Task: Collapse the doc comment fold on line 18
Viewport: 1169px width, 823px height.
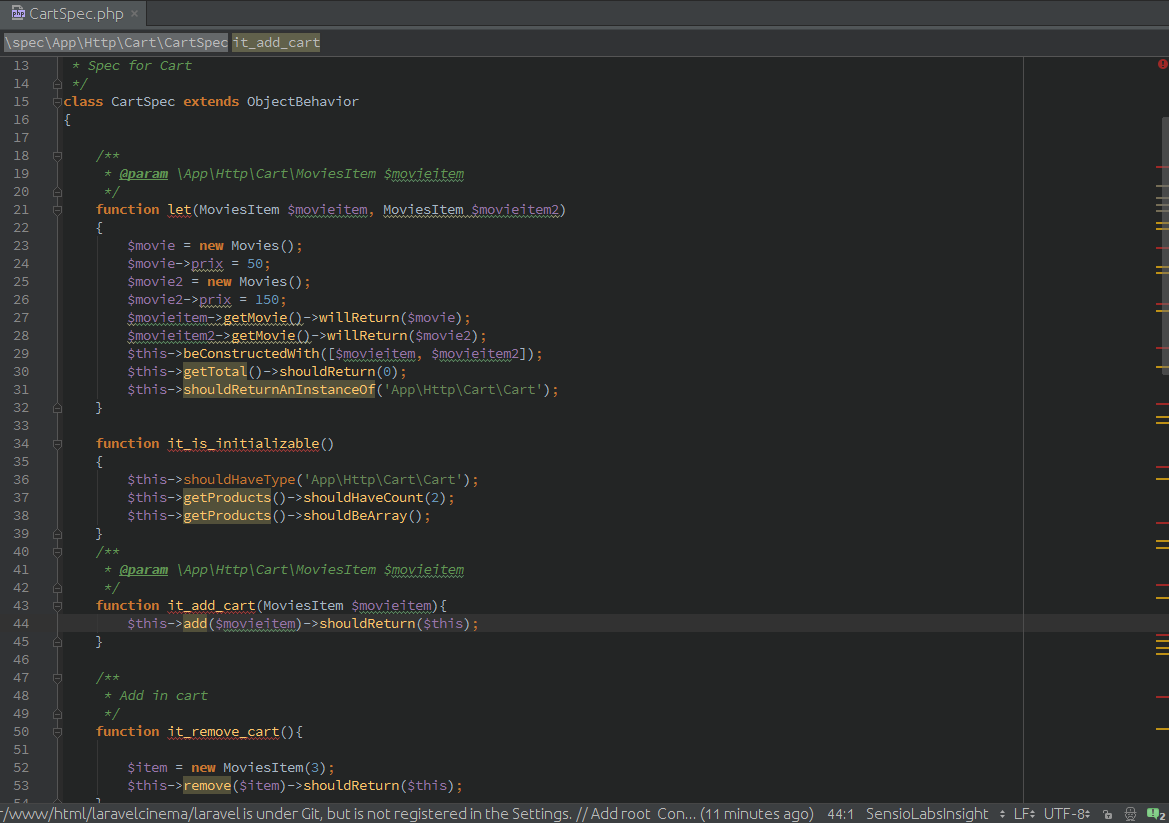Action: coord(57,156)
